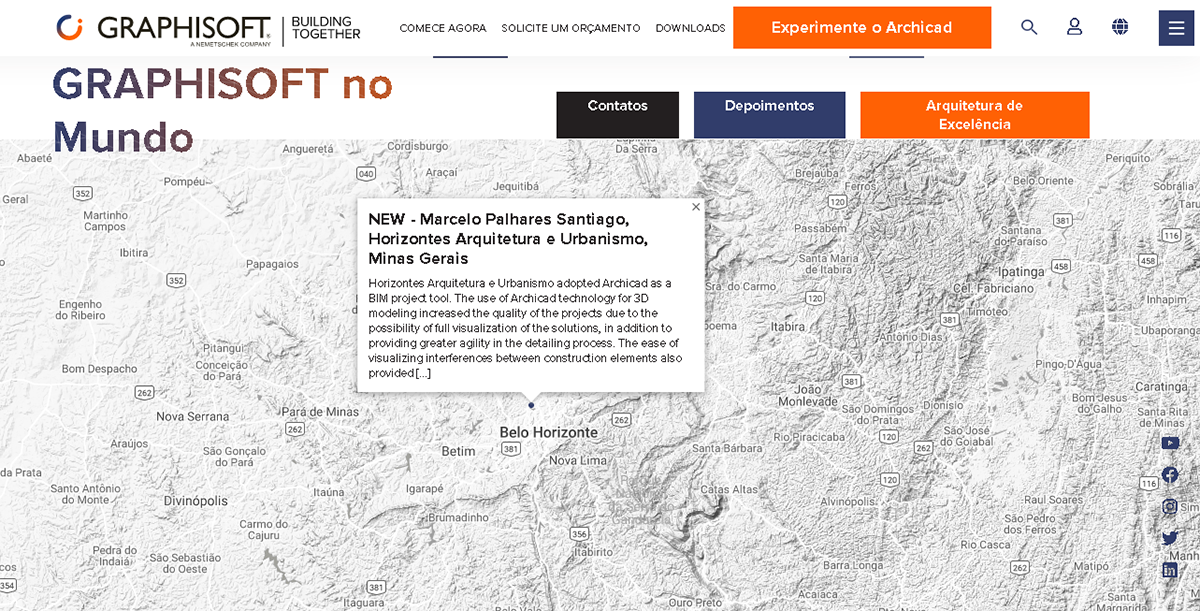Image resolution: width=1200 pixels, height=611 pixels.
Task: Click the Nova Serrana label
Action: point(193,416)
